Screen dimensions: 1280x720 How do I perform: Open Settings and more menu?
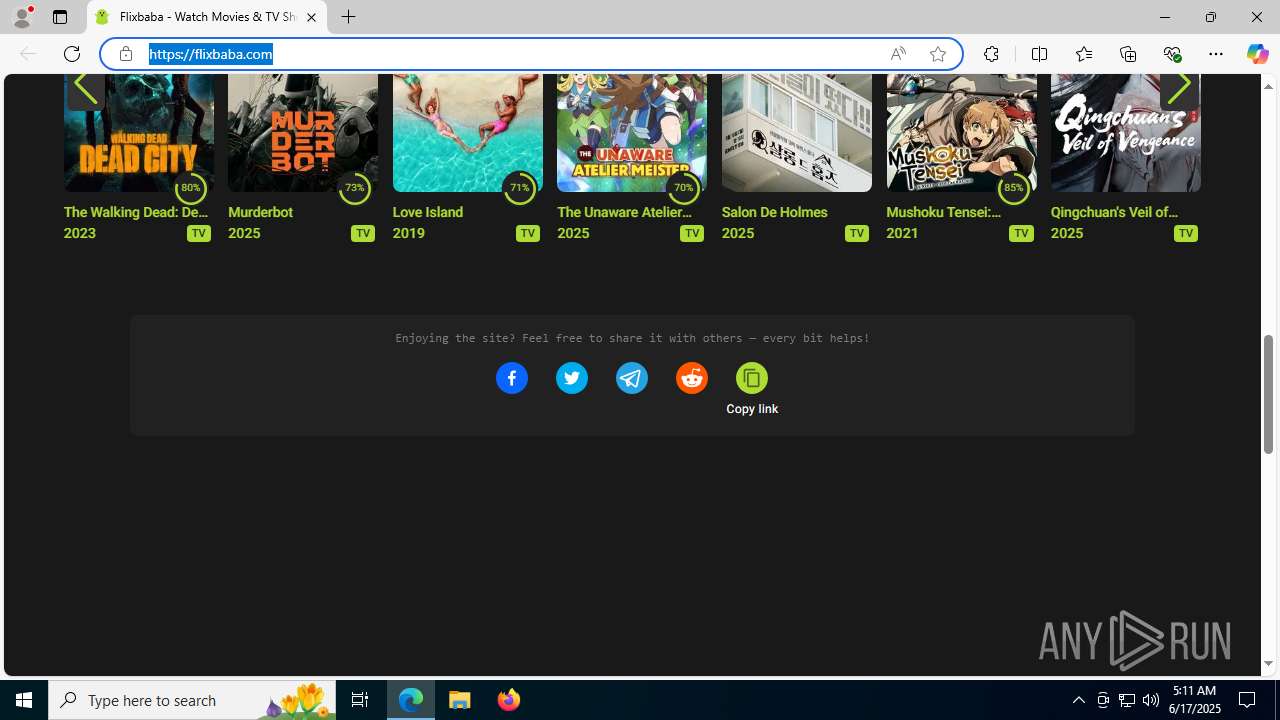1216,54
